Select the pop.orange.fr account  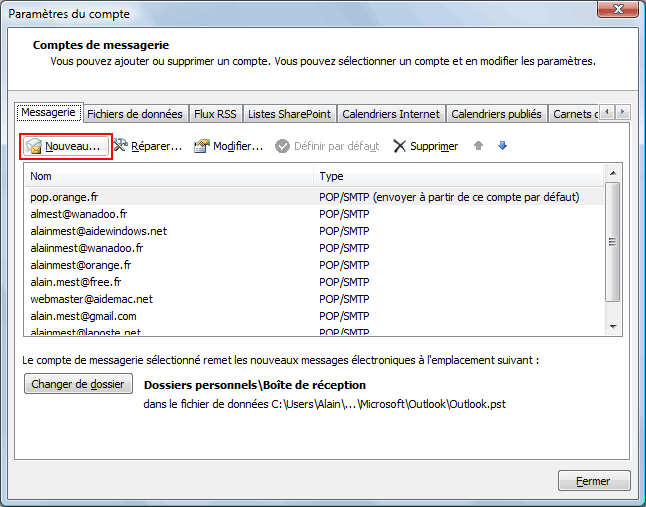tap(314, 197)
